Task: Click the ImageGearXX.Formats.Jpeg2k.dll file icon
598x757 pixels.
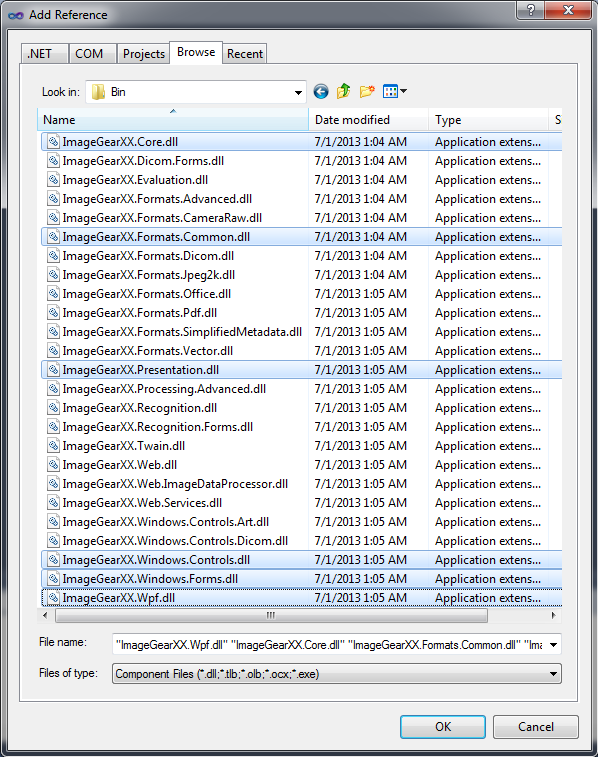Action: (x=54, y=275)
